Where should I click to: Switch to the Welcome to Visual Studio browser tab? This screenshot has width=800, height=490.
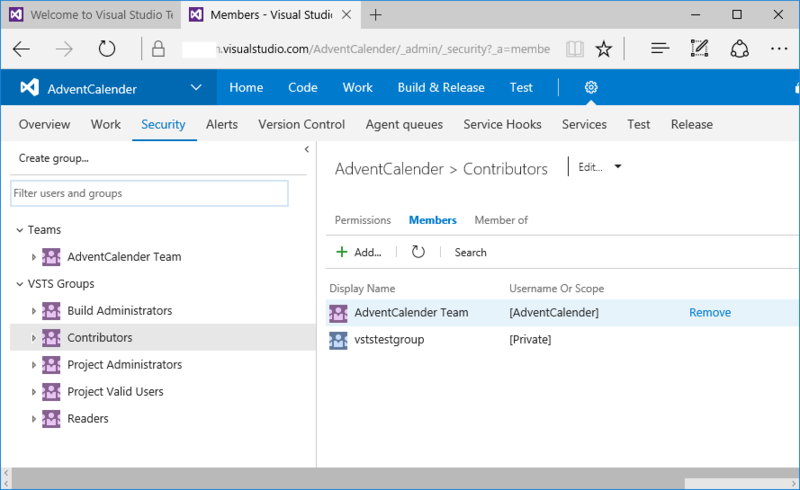(x=91, y=15)
